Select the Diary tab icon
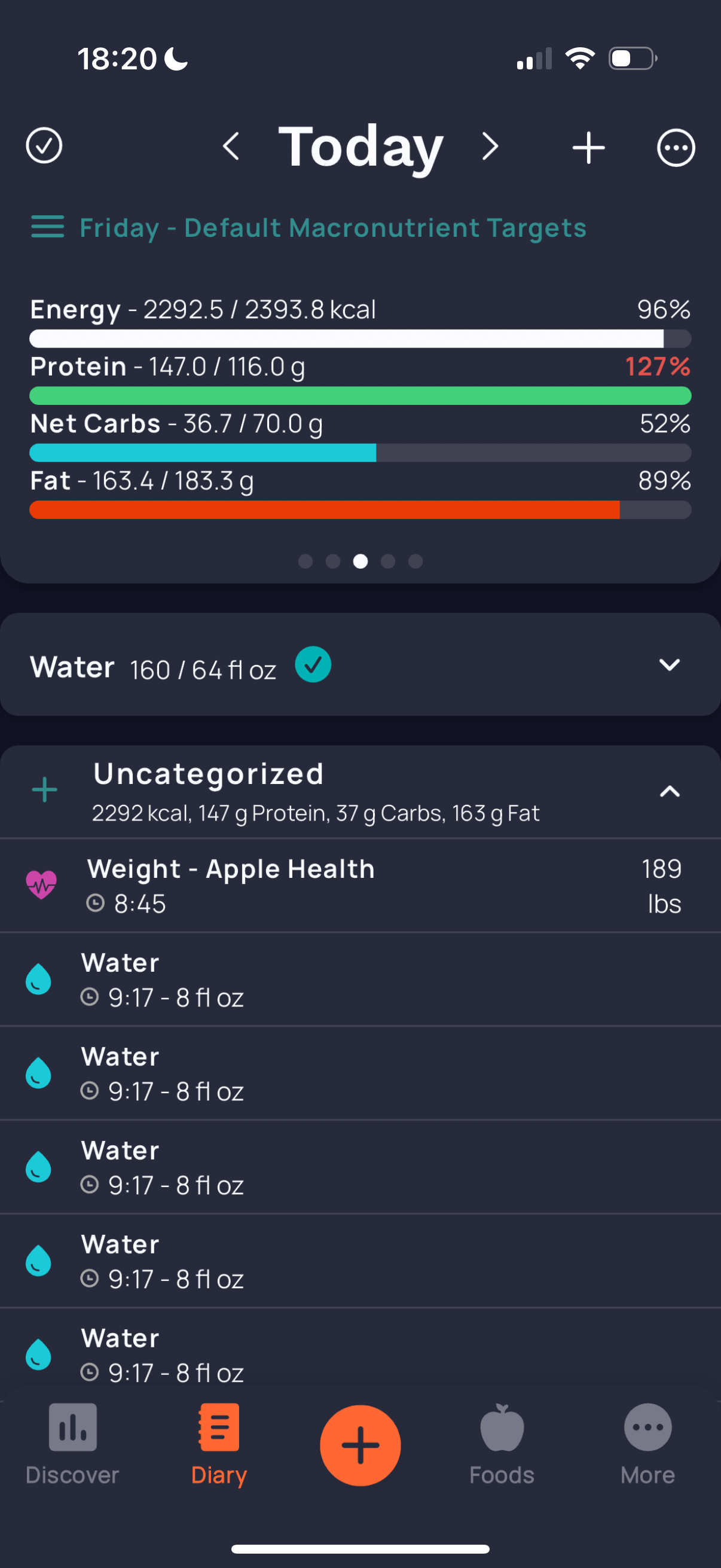 tap(219, 1427)
